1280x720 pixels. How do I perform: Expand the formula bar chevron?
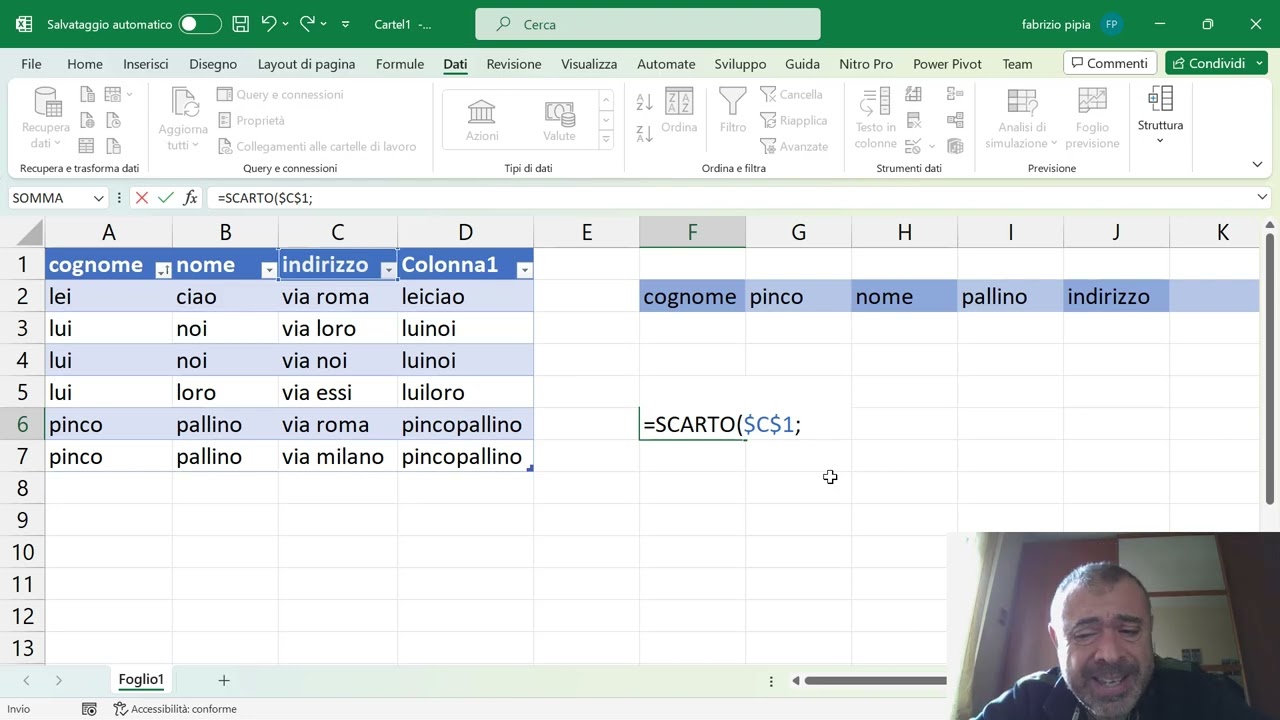point(1262,198)
